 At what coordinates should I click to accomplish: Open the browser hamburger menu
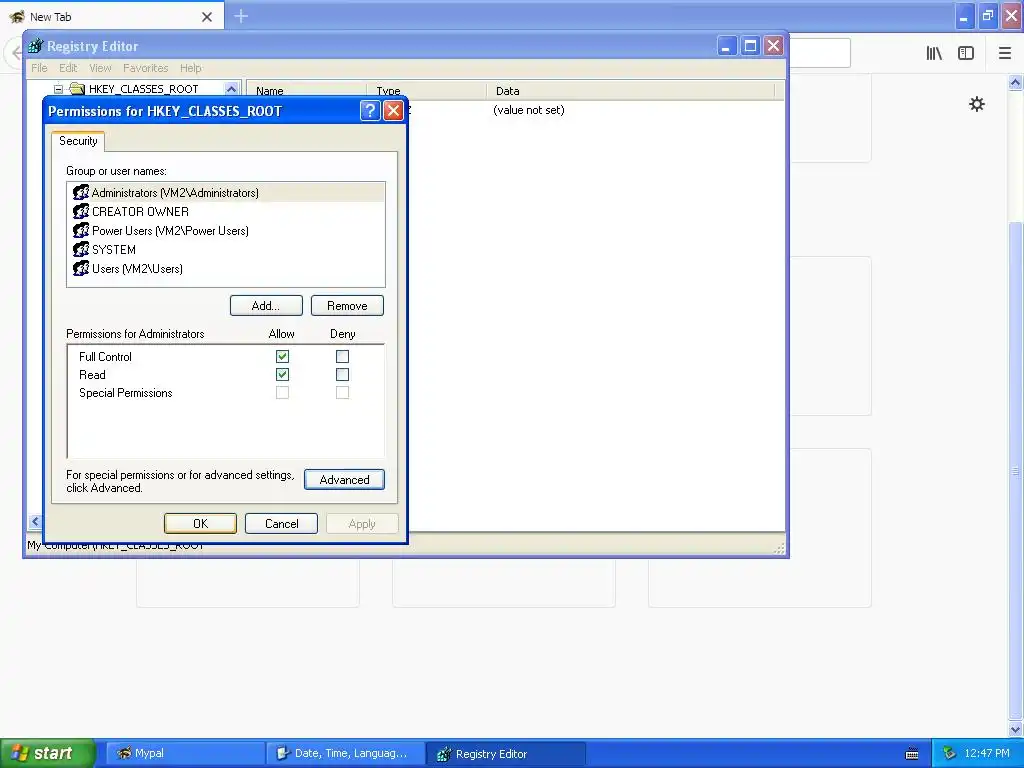[x=1005, y=54]
